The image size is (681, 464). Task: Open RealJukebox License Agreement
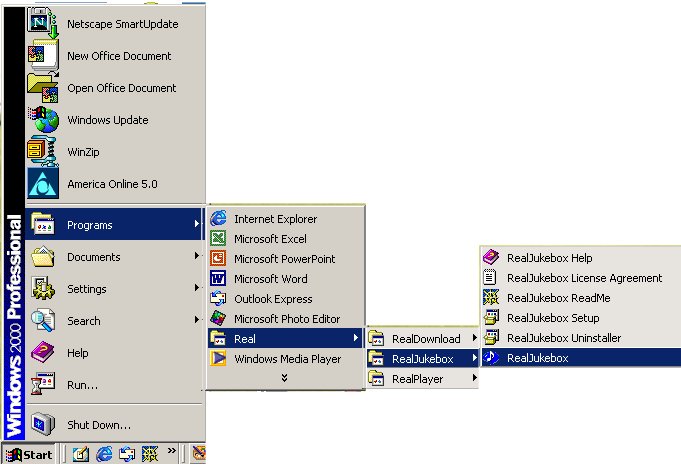[584, 278]
